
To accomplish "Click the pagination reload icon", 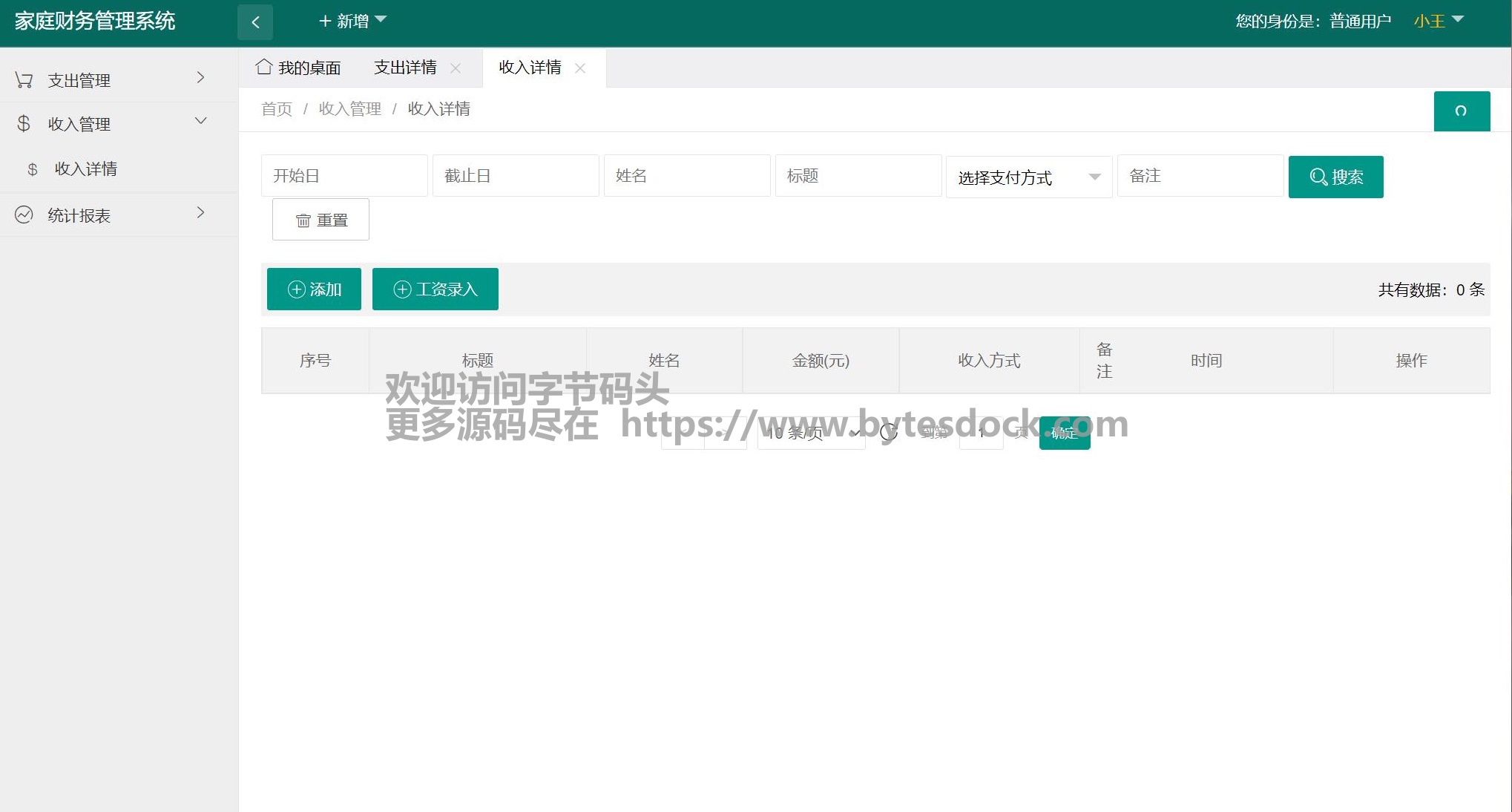I will pos(888,433).
